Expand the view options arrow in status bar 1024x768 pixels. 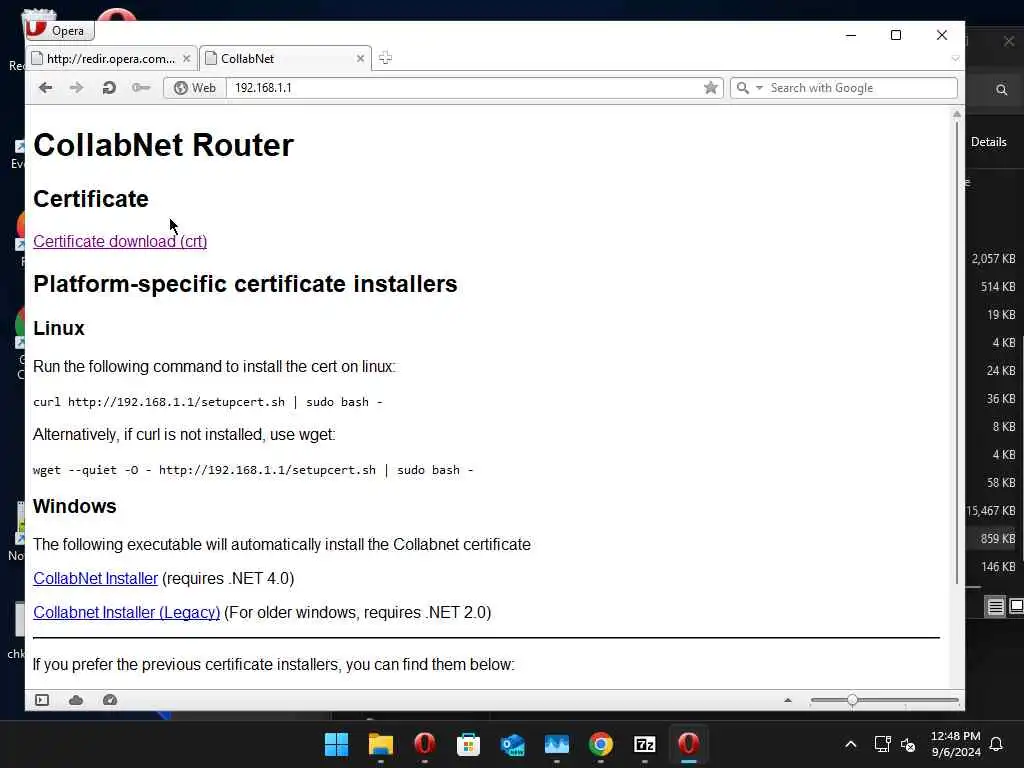coord(788,700)
